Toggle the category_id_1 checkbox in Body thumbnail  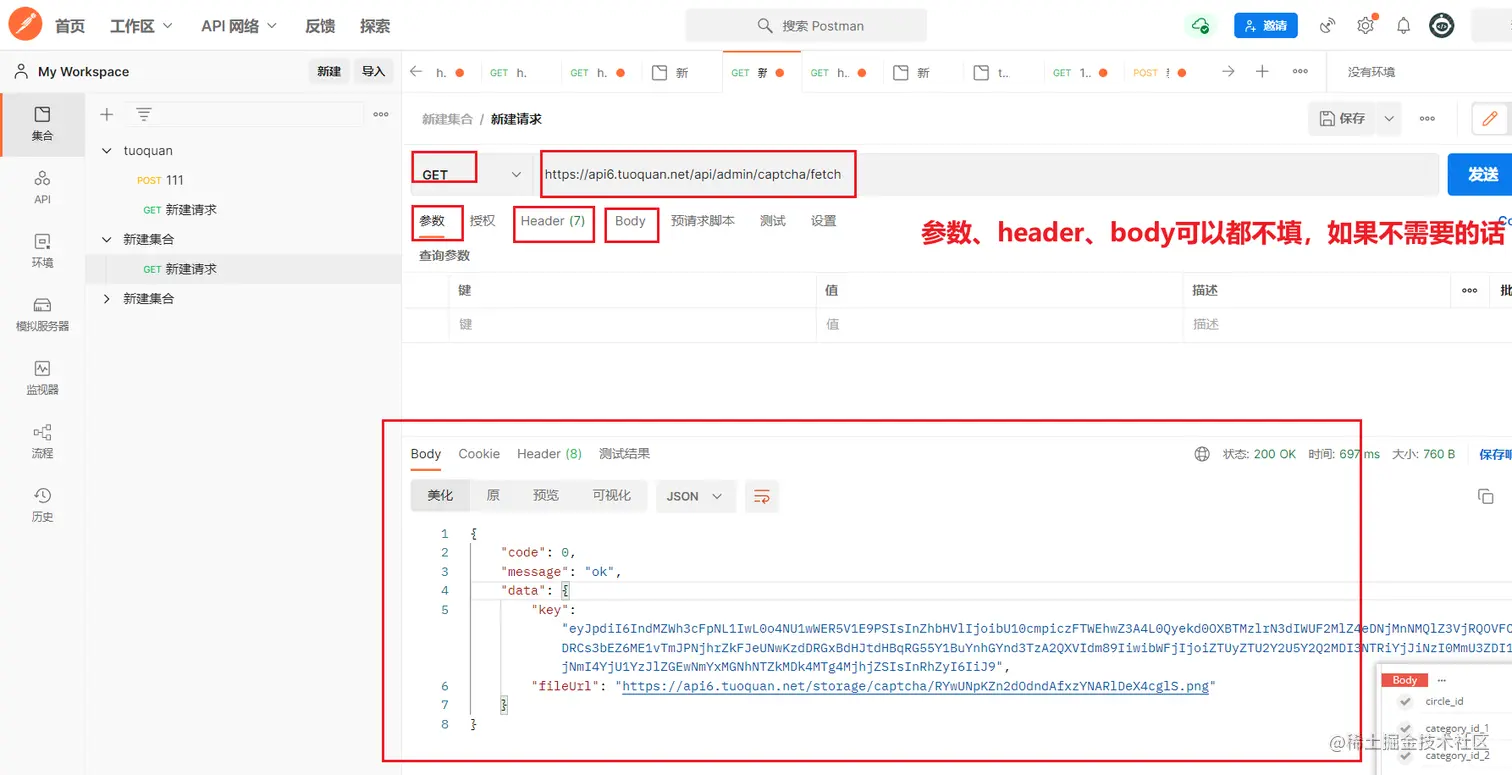pyautogui.click(x=1405, y=729)
